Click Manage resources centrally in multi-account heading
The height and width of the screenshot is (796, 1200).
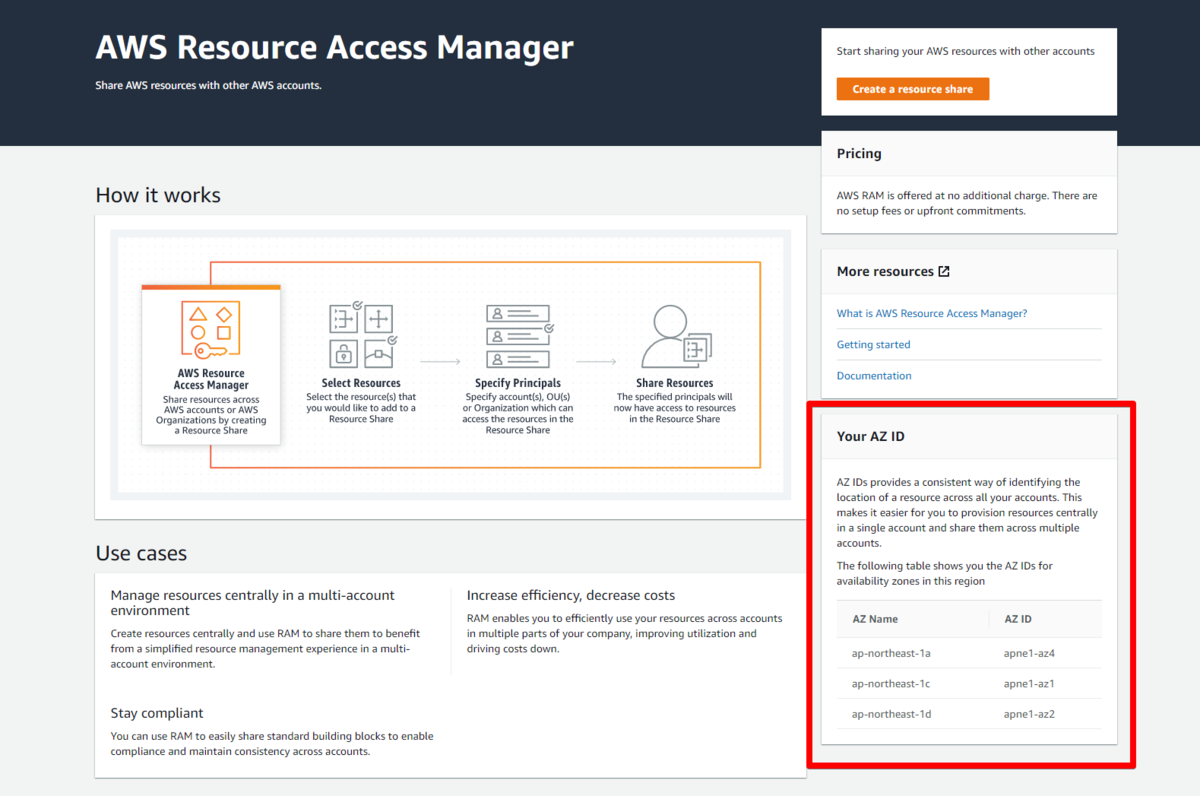[x=253, y=602]
